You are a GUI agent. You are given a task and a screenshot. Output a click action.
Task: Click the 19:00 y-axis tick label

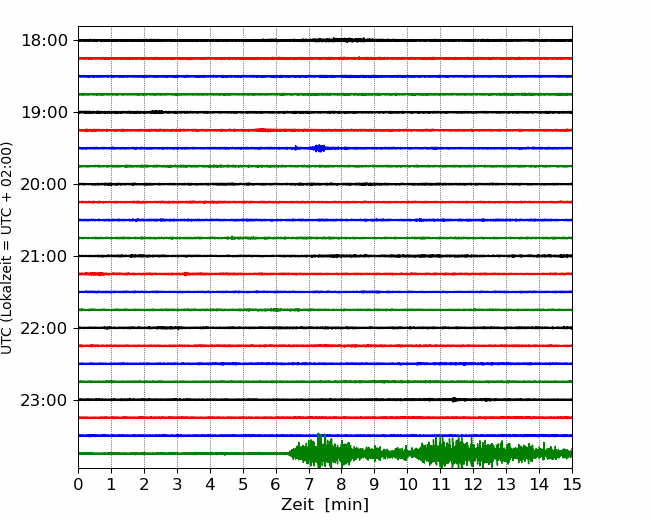[44, 112]
